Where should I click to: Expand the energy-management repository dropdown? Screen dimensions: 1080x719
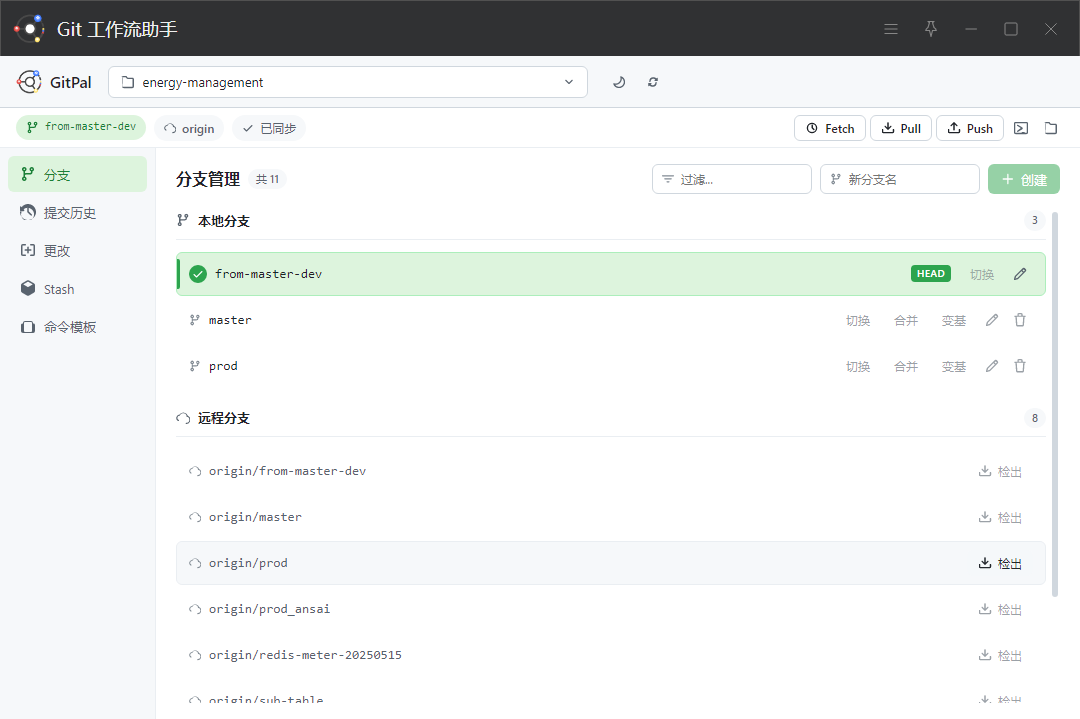pyautogui.click(x=348, y=82)
